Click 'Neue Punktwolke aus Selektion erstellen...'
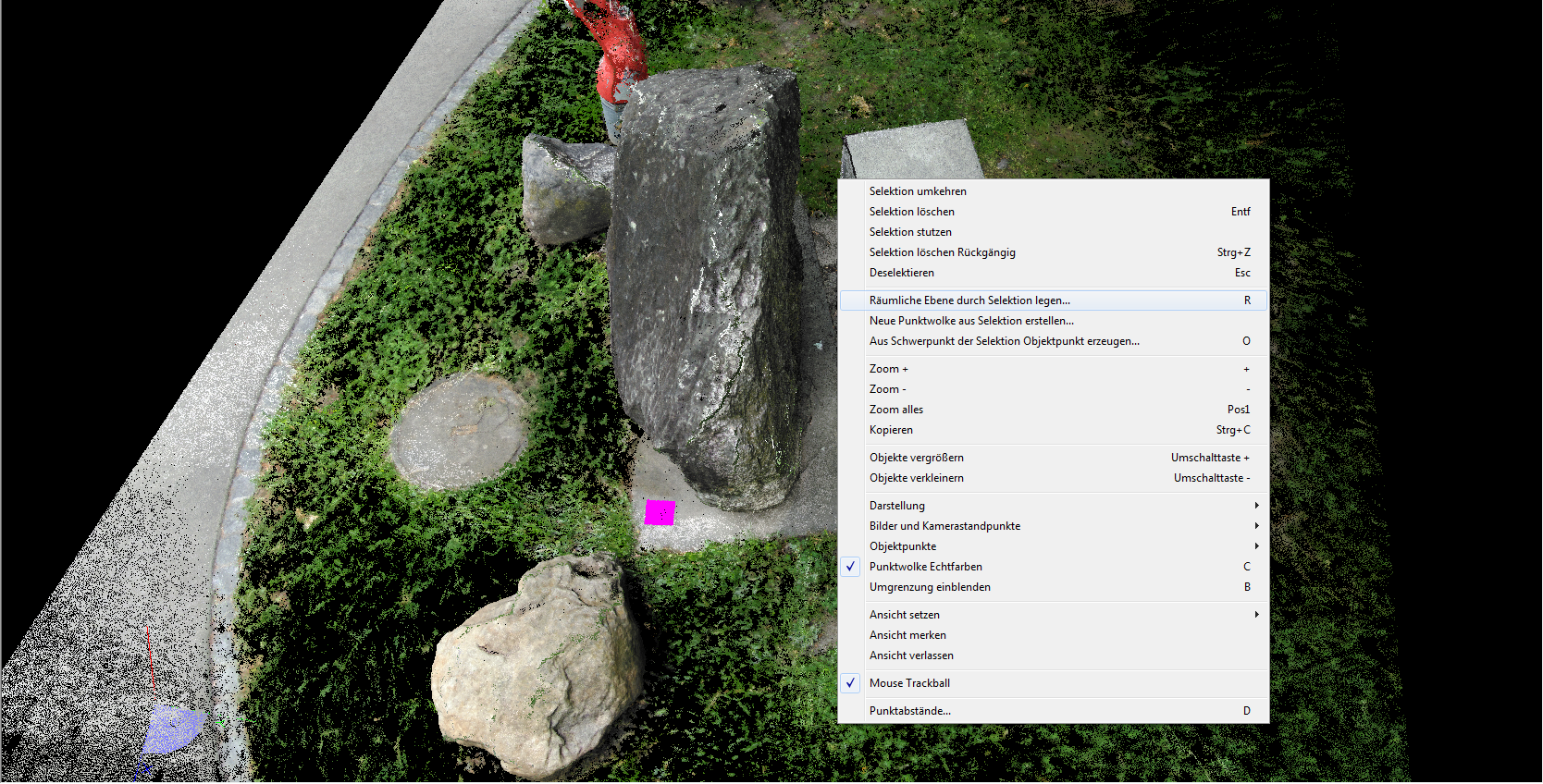Viewport: 1543px width, 784px height. pos(971,321)
